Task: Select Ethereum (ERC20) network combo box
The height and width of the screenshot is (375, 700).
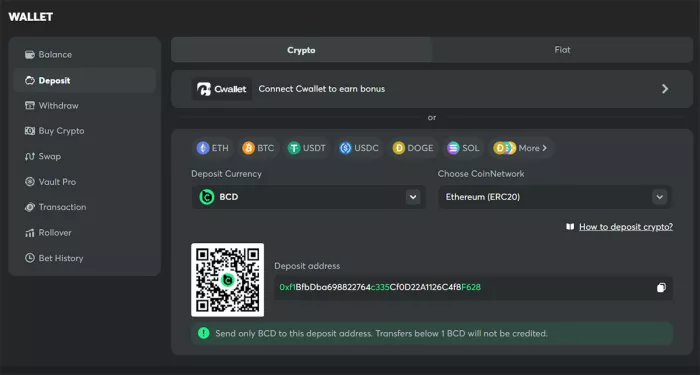Action: (x=555, y=197)
